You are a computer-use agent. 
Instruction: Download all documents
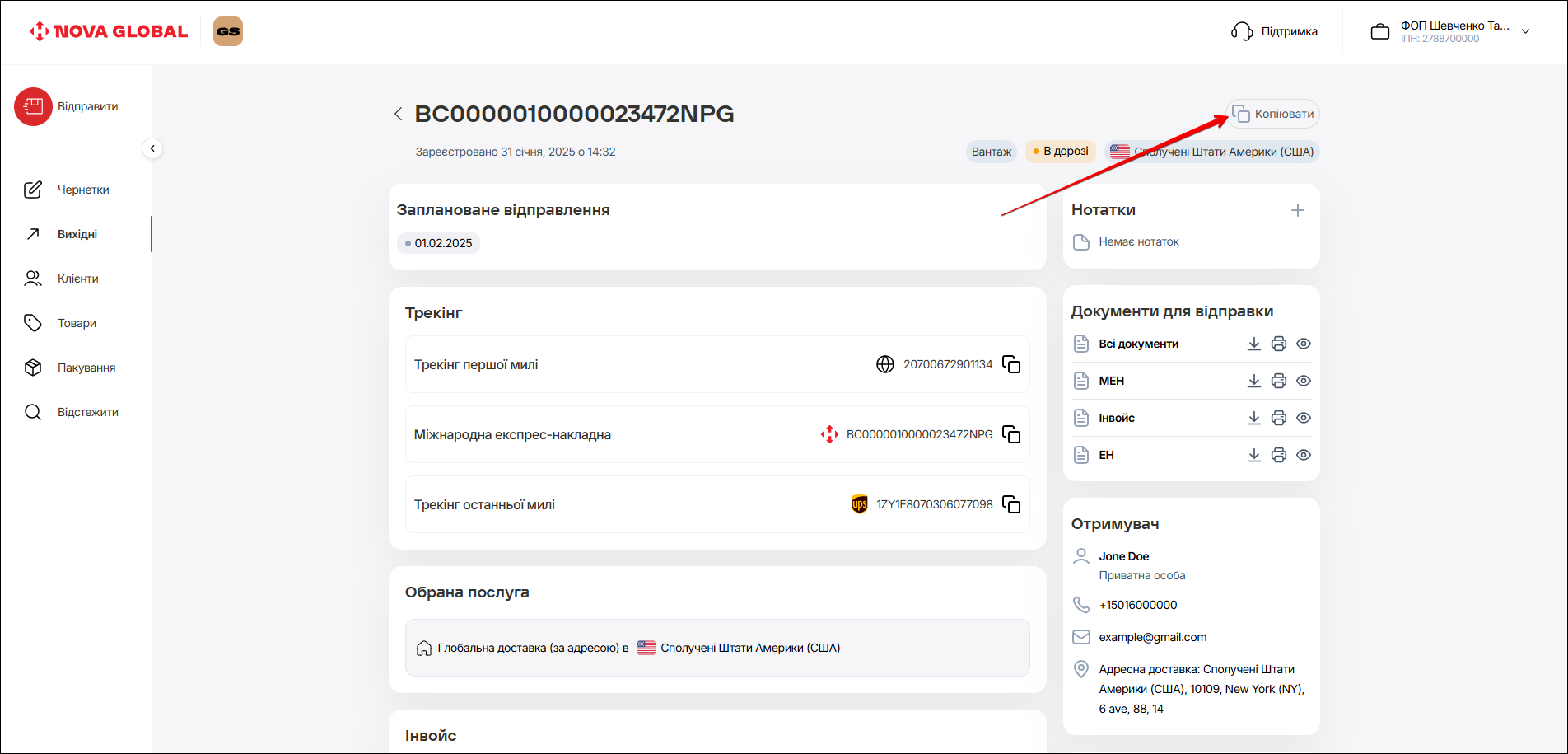tap(1253, 344)
